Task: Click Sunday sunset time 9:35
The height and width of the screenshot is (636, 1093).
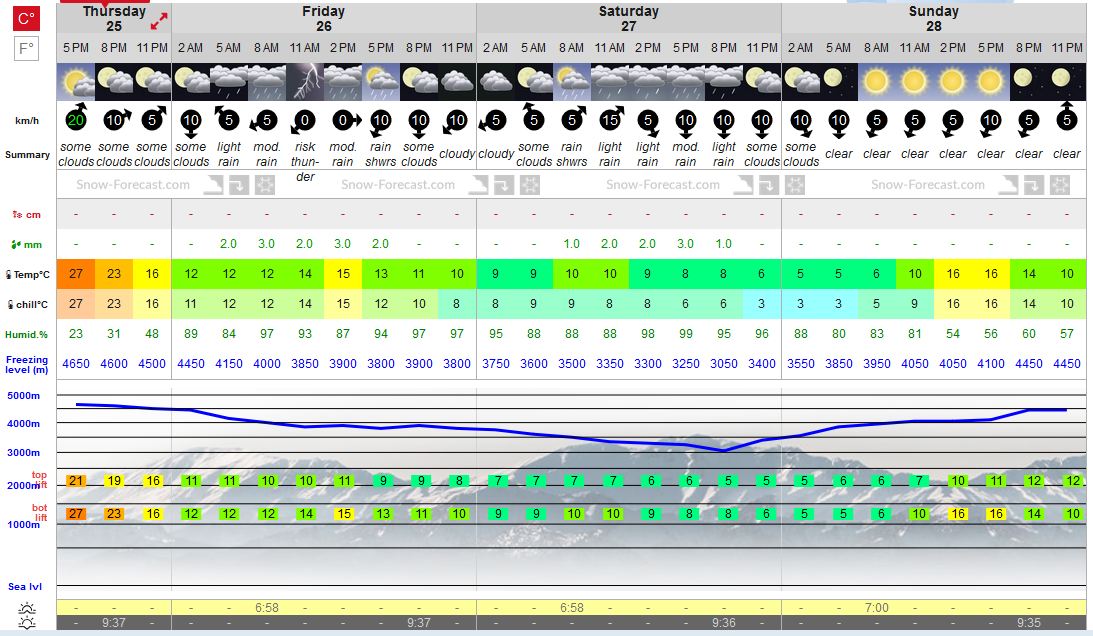Action: (1029, 623)
